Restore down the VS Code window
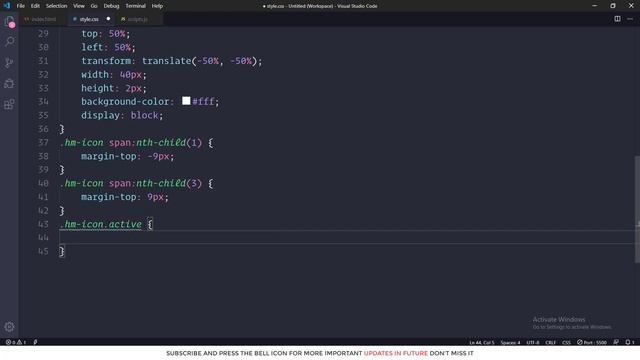 coord(613,6)
